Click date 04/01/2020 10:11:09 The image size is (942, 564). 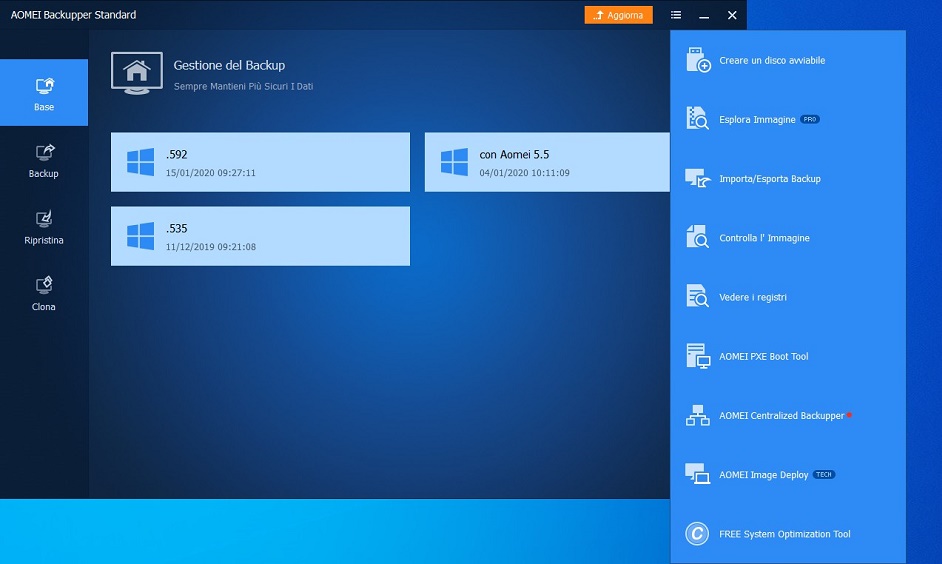(524, 173)
